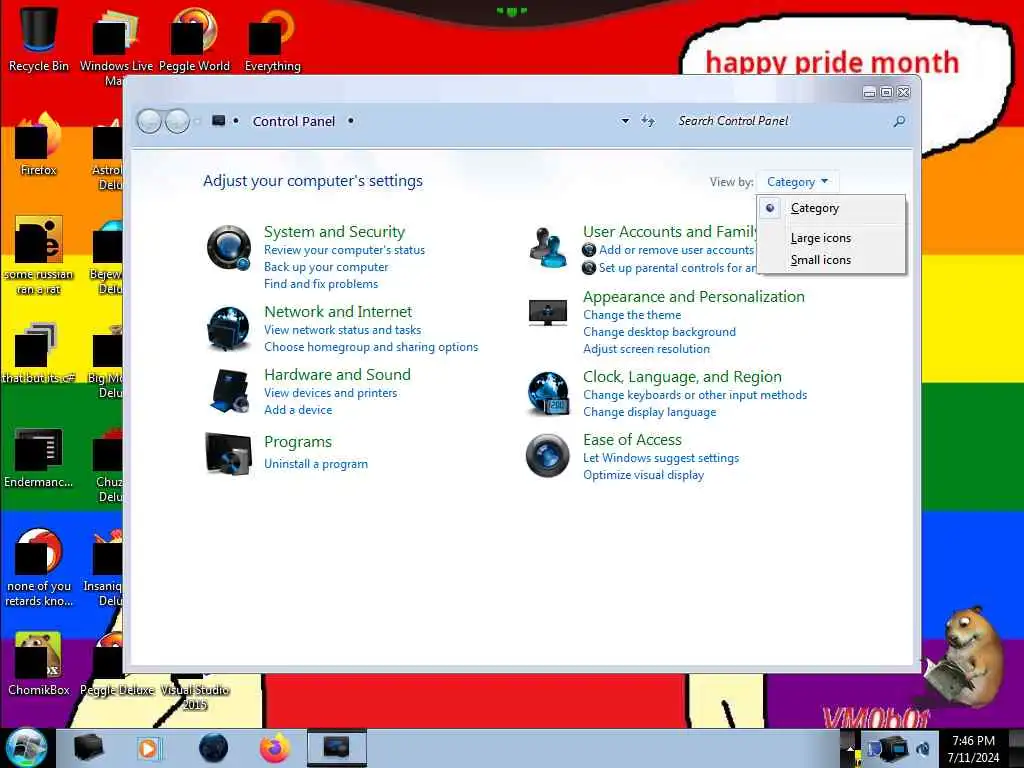Open the View by Category dropdown
This screenshot has height=768, width=1024.
coord(797,182)
